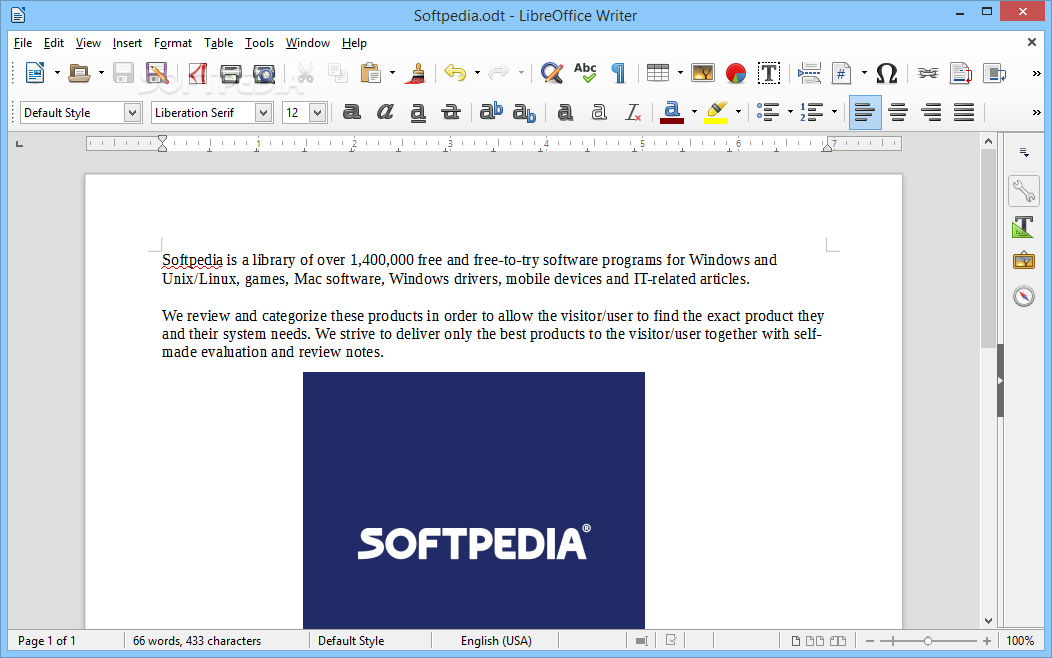Toggle Justified alignment
Screen dimensions: 1052x658
click(964, 112)
